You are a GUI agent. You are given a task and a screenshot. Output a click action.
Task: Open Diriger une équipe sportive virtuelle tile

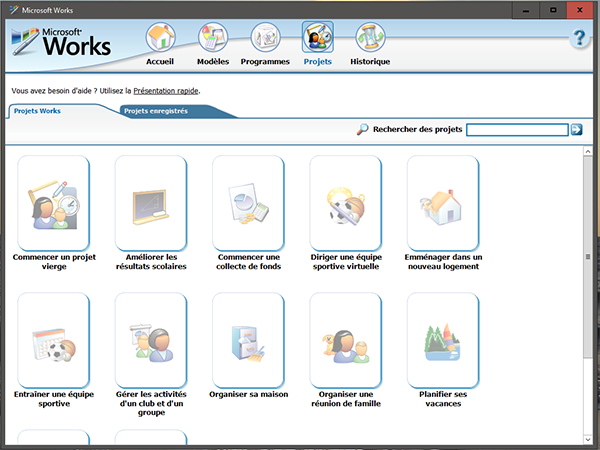(x=346, y=203)
